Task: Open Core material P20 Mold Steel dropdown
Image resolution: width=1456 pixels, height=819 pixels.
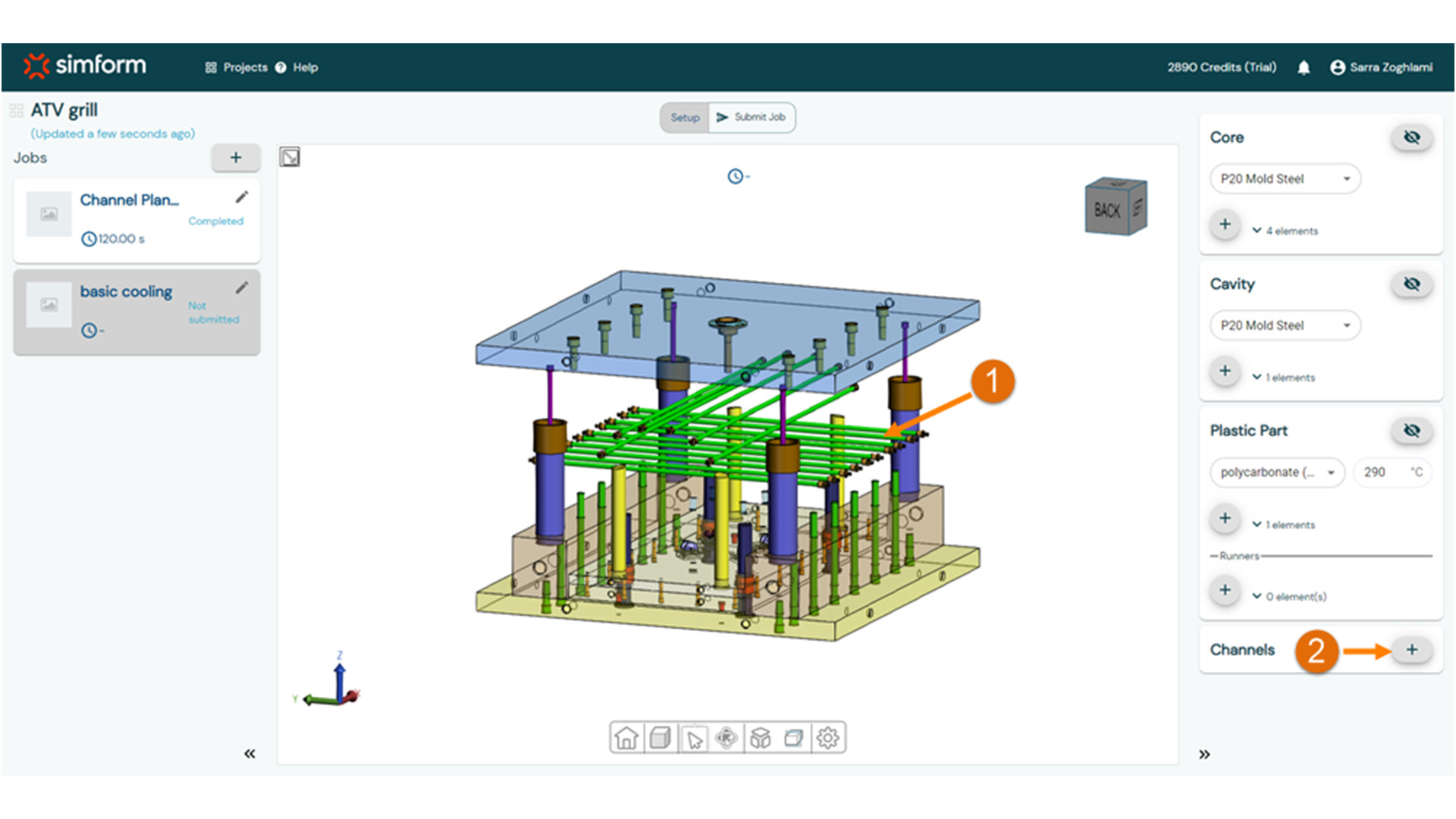Action: [1285, 179]
